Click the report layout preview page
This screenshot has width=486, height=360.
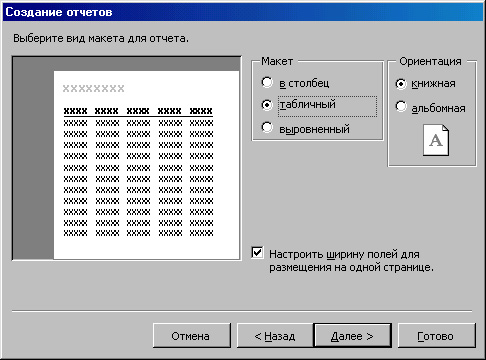146,165
